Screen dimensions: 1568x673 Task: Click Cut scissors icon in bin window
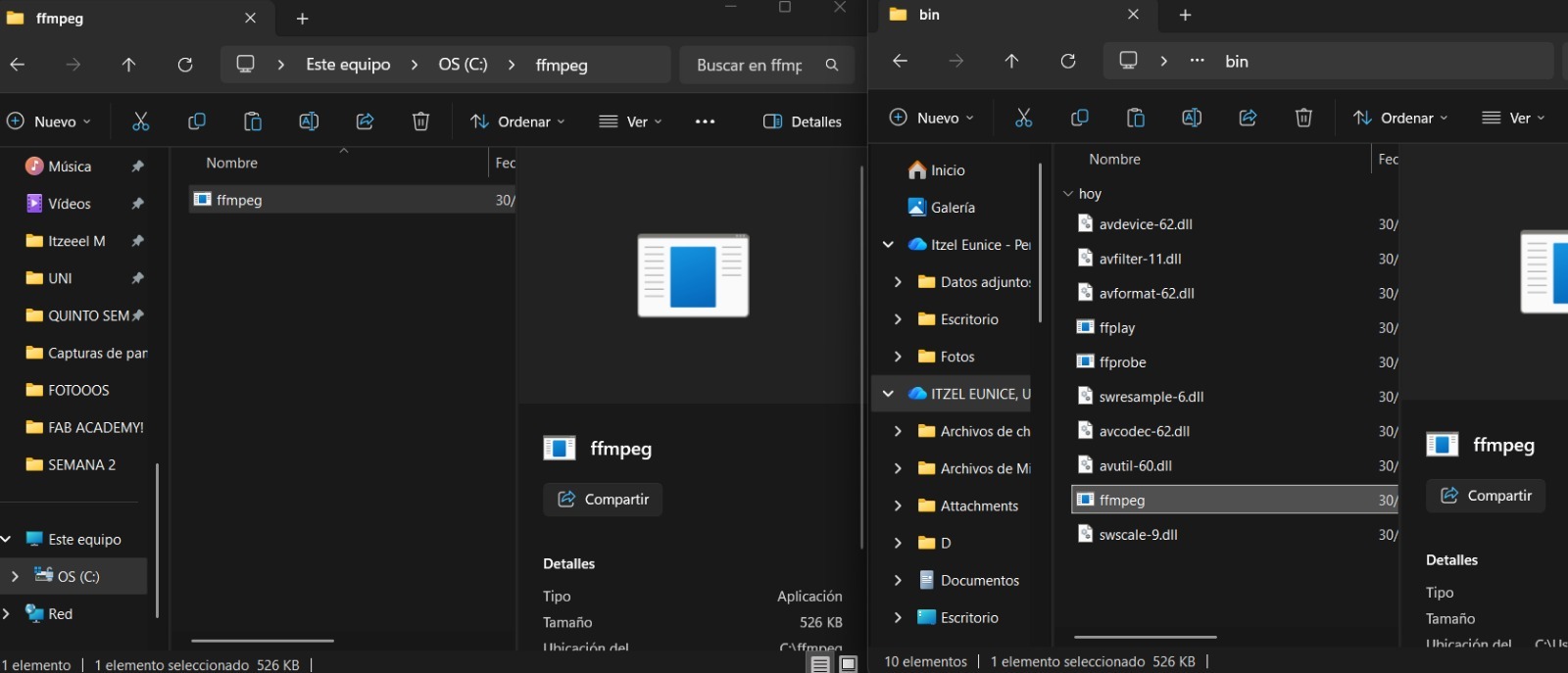point(1024,118)
